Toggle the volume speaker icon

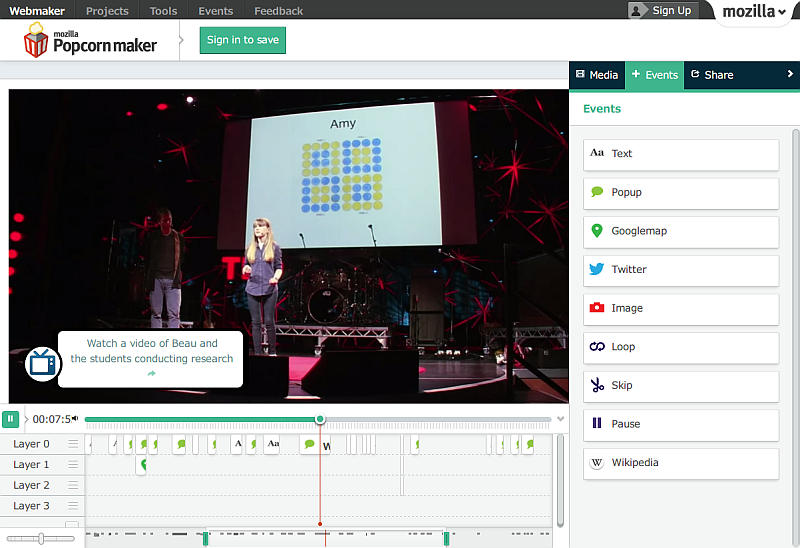tap(75, 419)
